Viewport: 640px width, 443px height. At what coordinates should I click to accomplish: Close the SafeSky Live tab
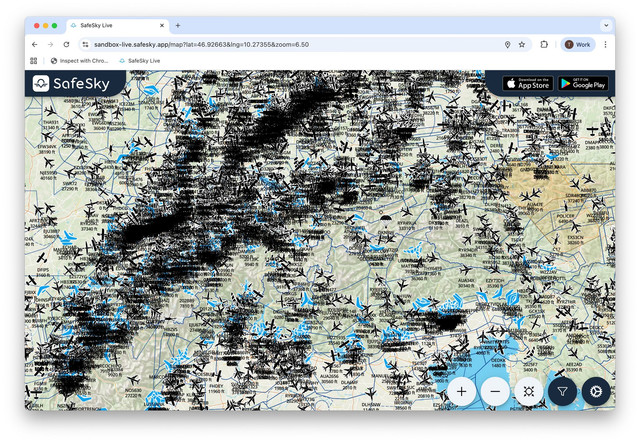coord(162,25)
